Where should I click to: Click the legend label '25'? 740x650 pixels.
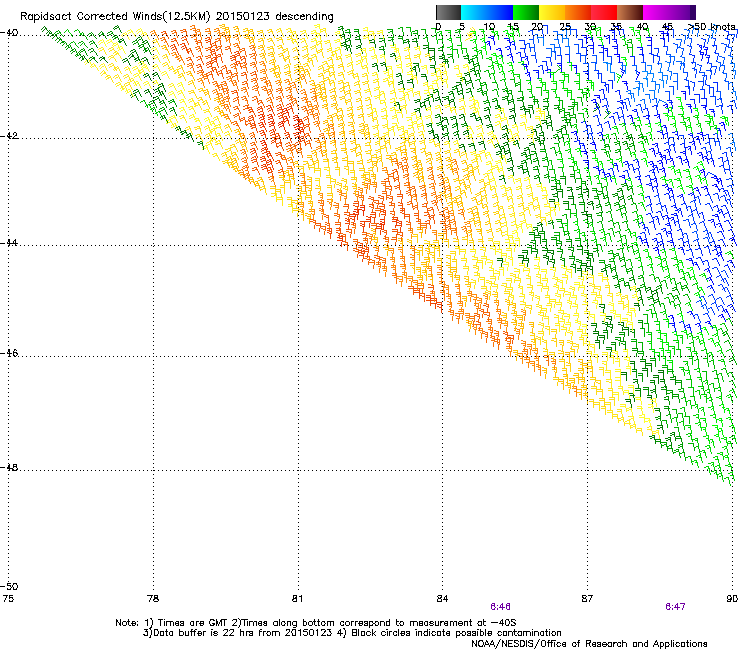(564, 26)
